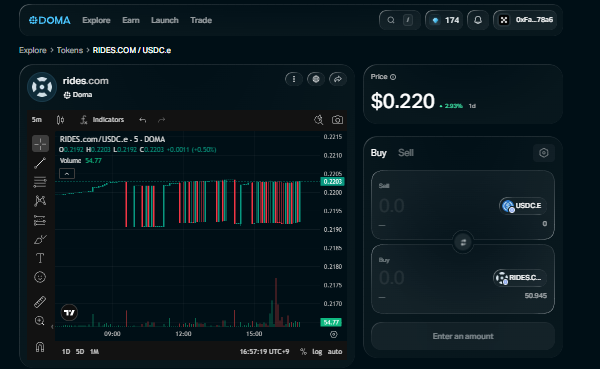Open the notifications bell
Image resolution: width=600 pixels, height=369 pixels.
(x=478, y=20)
